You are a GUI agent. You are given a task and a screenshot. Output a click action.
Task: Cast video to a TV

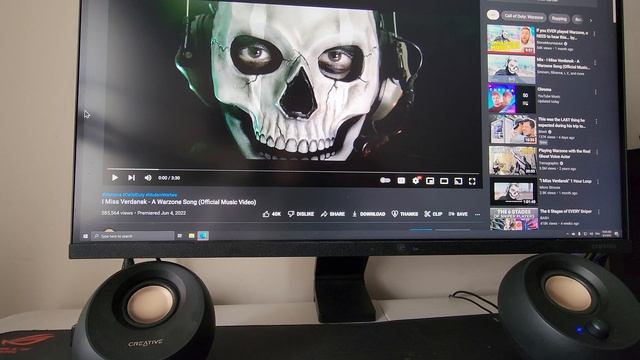click(458, 181)
